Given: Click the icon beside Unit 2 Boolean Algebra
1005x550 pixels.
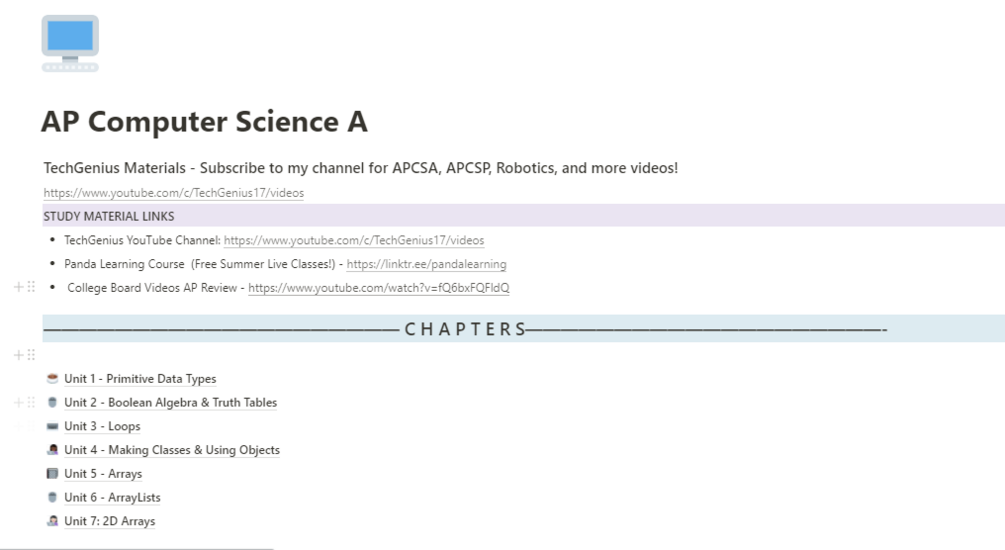Looking at the screenshot, I should [52, 402].
